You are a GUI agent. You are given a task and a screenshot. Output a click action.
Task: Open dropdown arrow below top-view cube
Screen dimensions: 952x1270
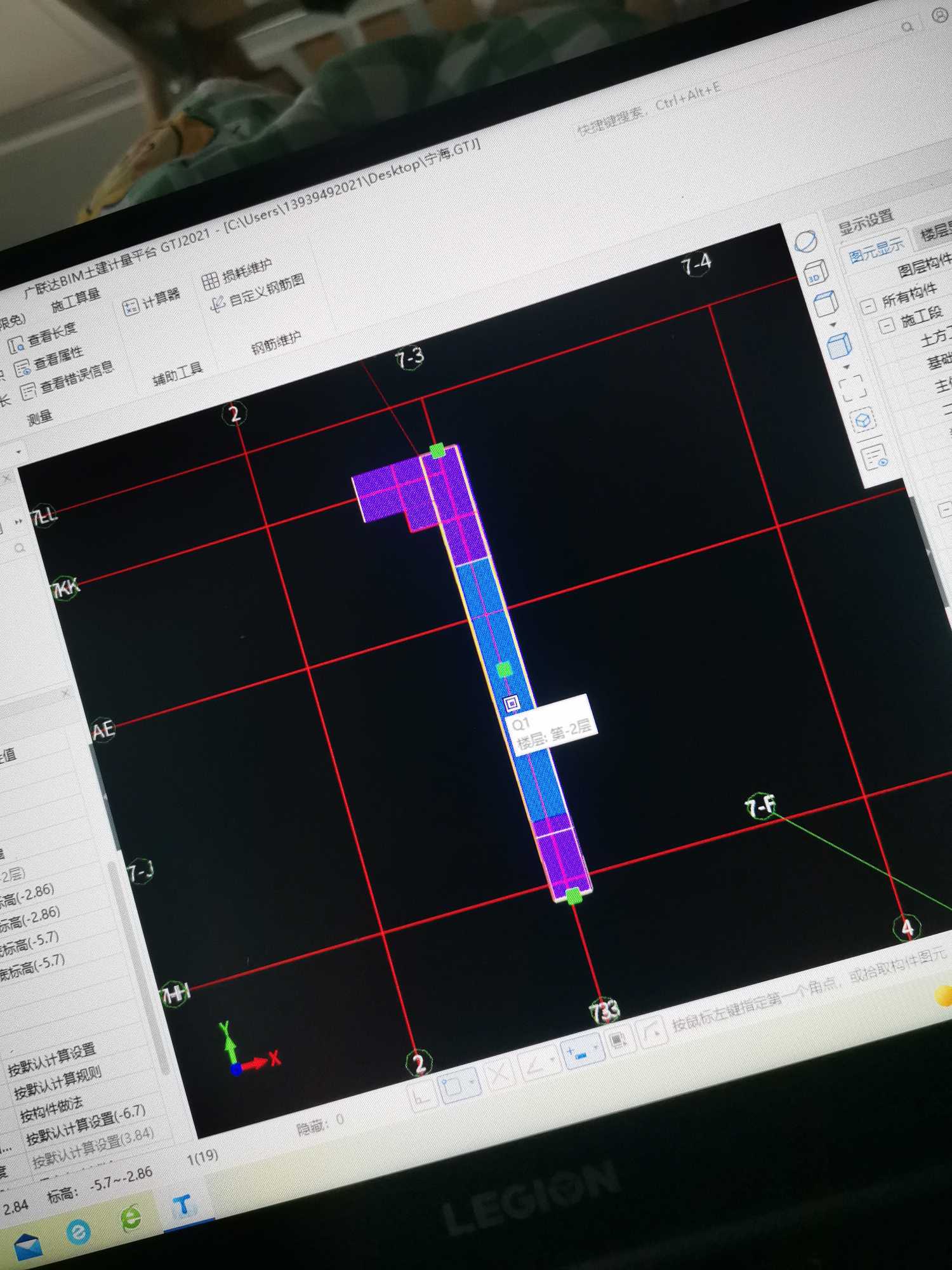[x=833, y=324]
